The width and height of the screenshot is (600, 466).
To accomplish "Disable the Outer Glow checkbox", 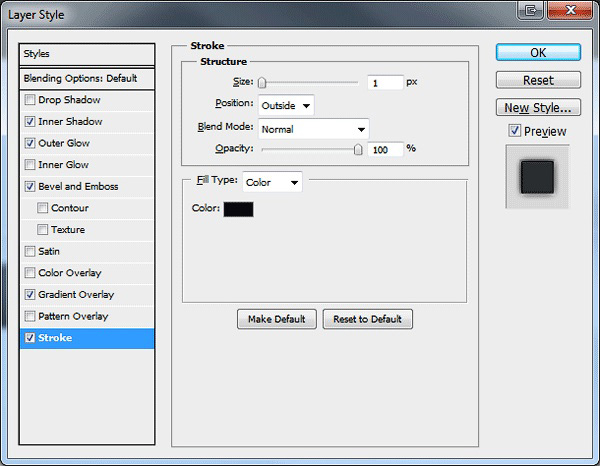I will [x=30, y=143].
